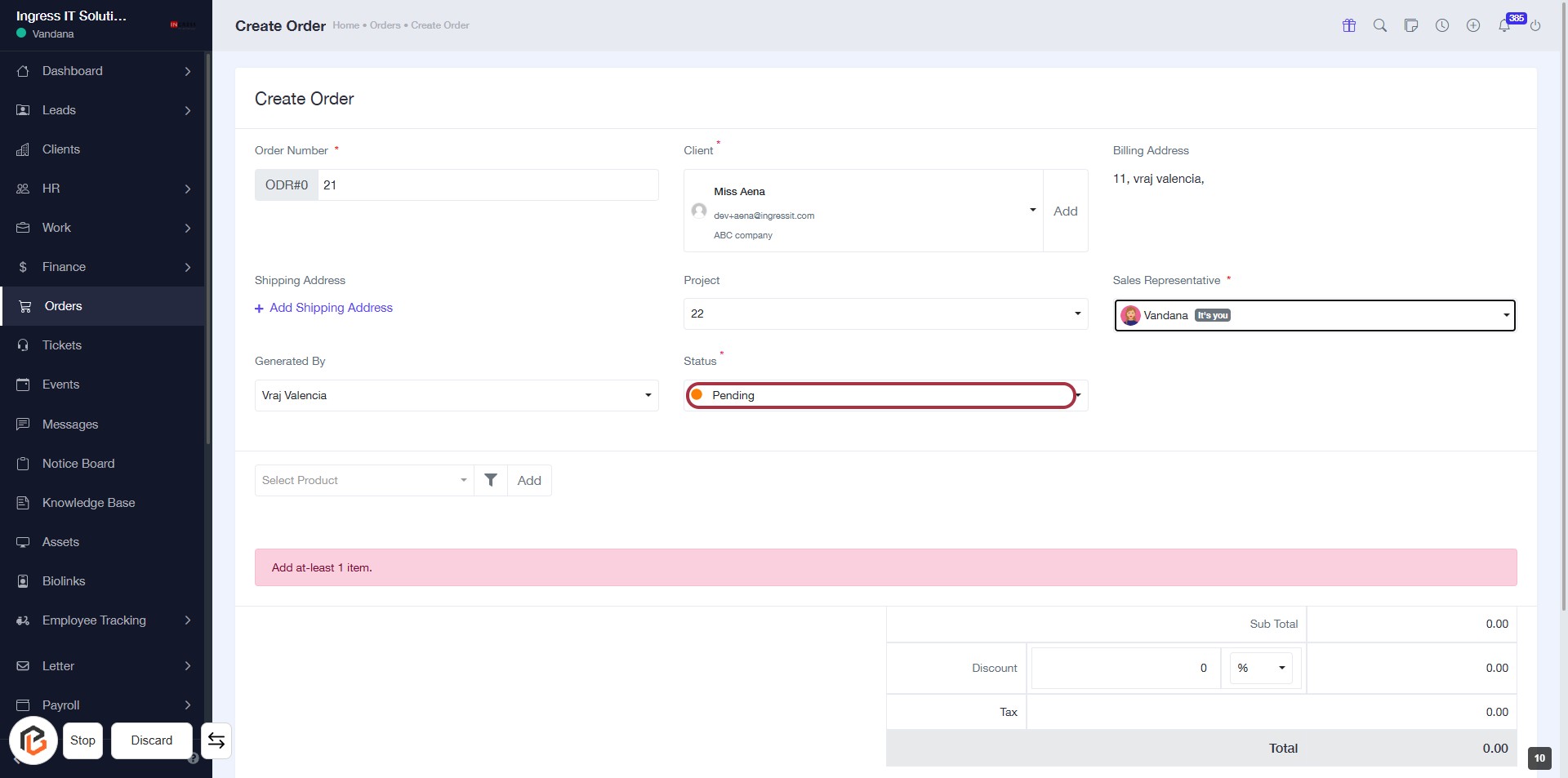Open the discount type percent dropdown
Viewport: 1568px width, 778px height.
point(1260,668)
